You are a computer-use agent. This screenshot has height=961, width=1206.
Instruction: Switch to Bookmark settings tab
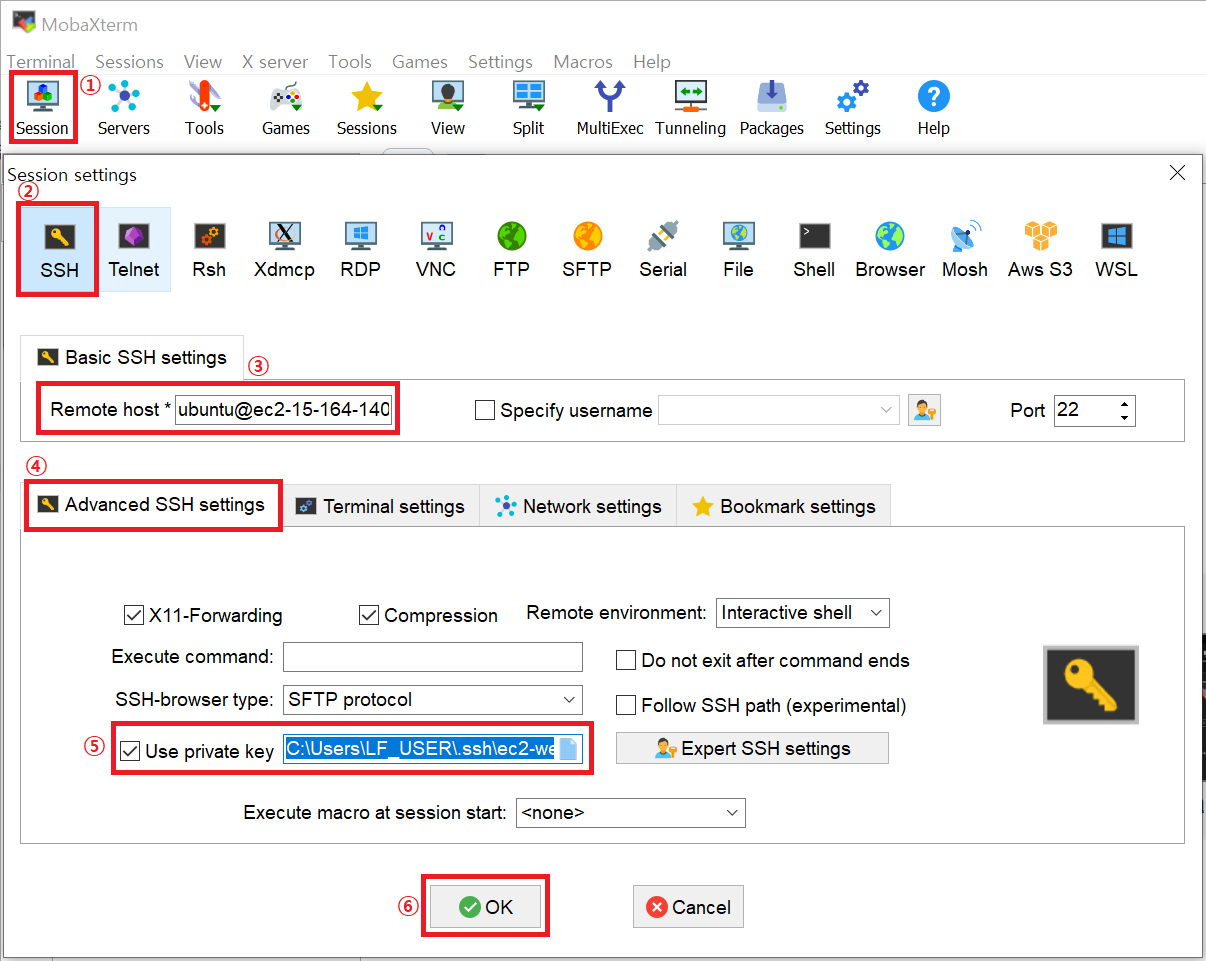tap(784, 506)
